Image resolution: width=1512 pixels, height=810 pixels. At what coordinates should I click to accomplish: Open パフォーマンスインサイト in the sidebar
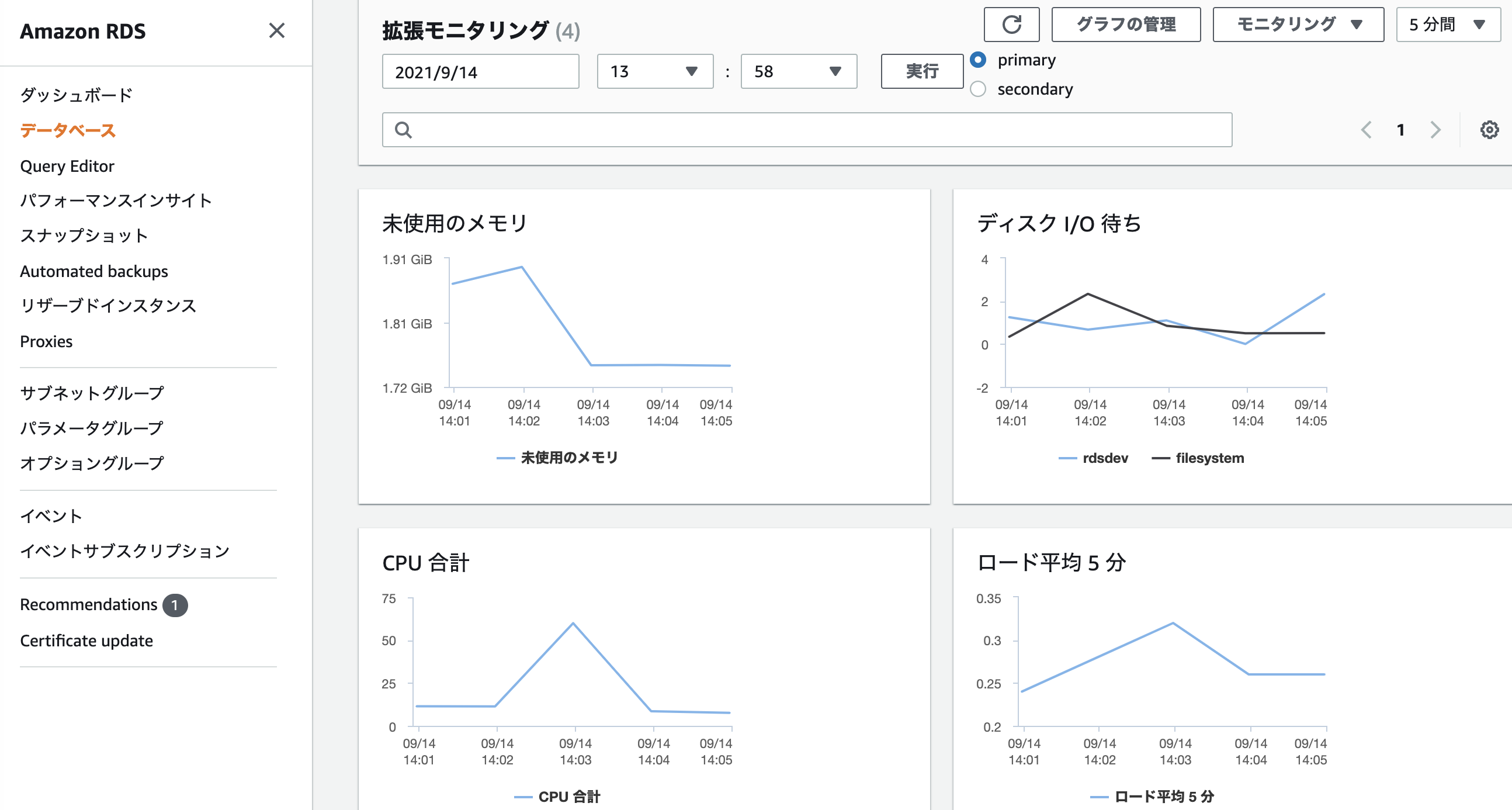116,200
